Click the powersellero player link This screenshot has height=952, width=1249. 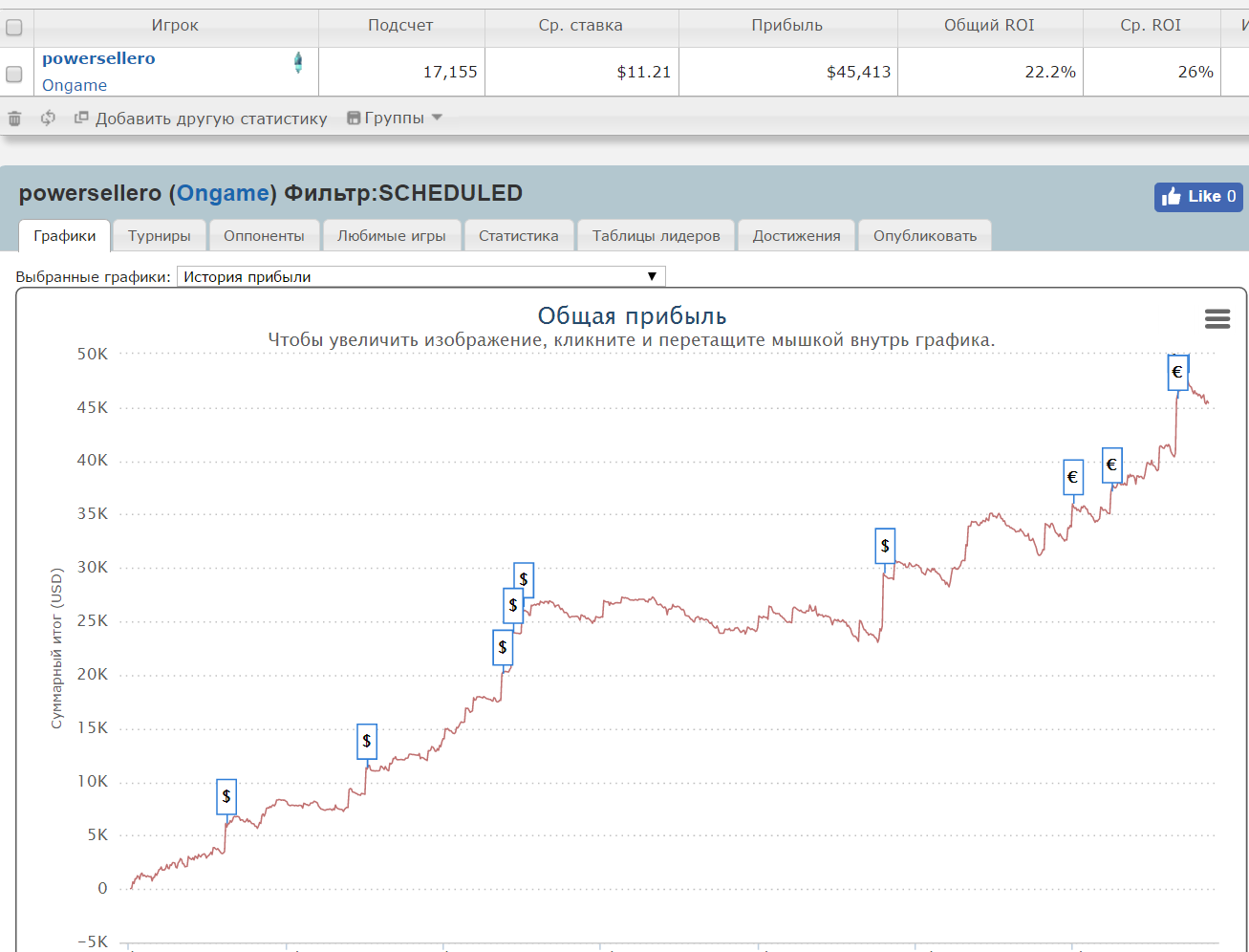click(98, 58)
